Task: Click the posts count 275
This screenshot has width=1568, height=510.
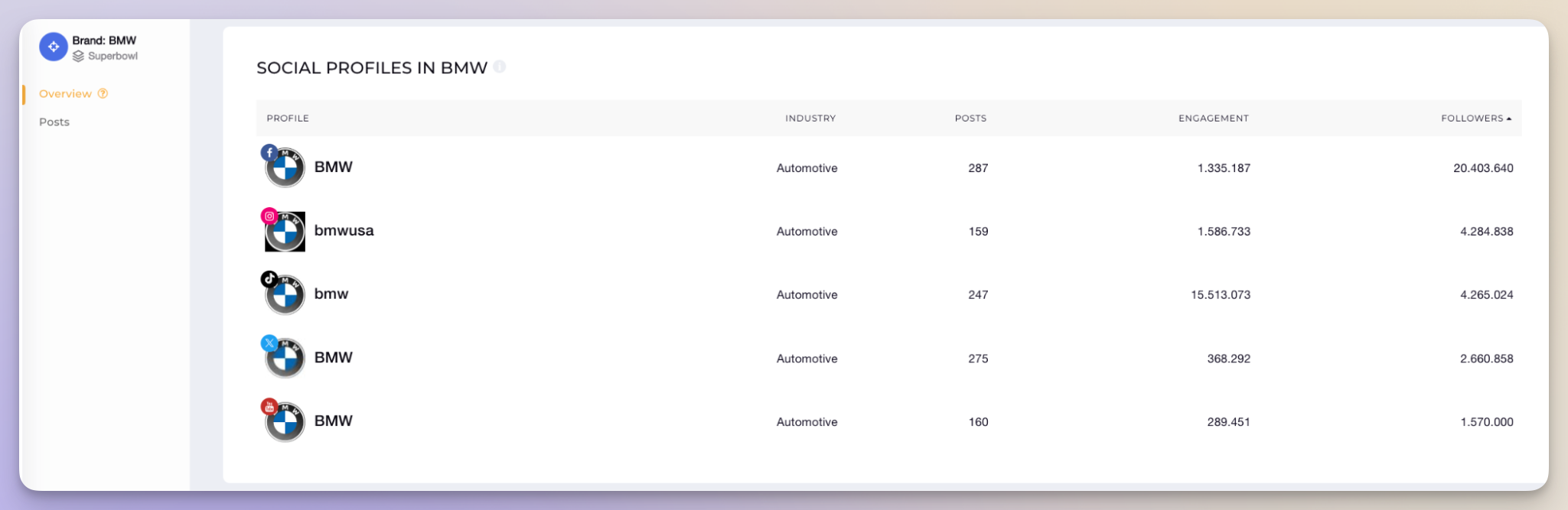Action: (978, 359)
